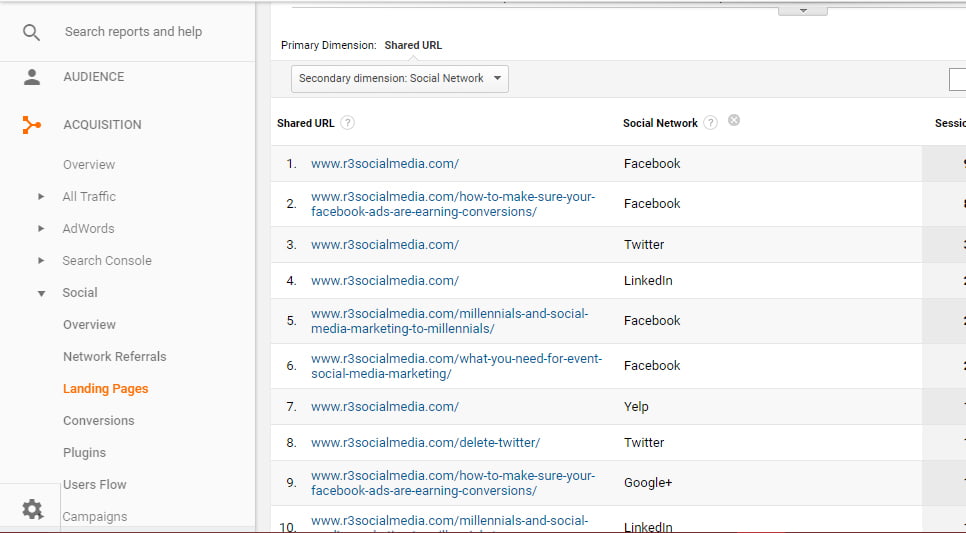966x533 pixels.
Task: Open Plugins report
Action: [x=84, y=453]
